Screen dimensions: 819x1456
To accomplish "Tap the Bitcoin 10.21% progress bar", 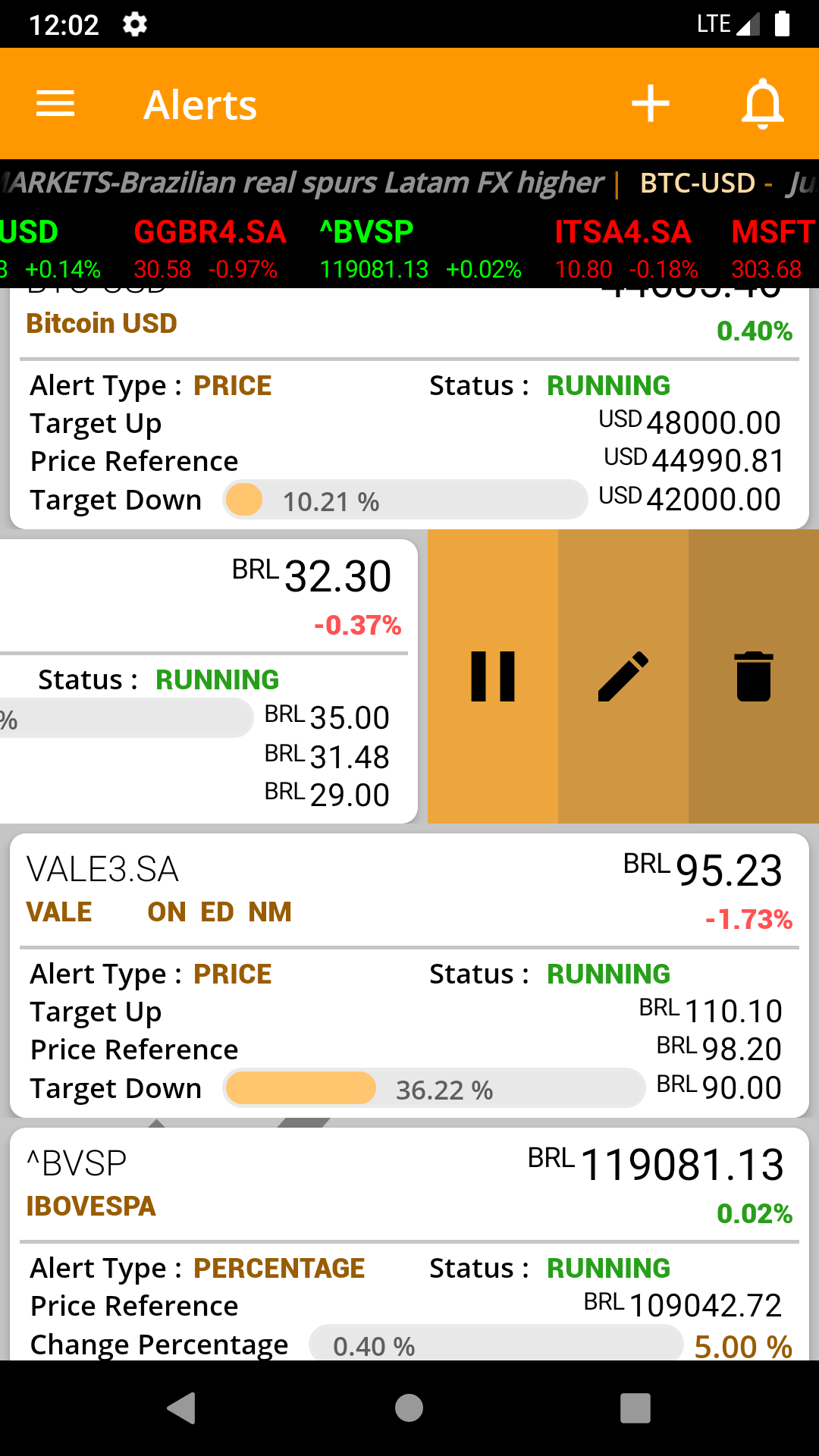I will [405, 500].
